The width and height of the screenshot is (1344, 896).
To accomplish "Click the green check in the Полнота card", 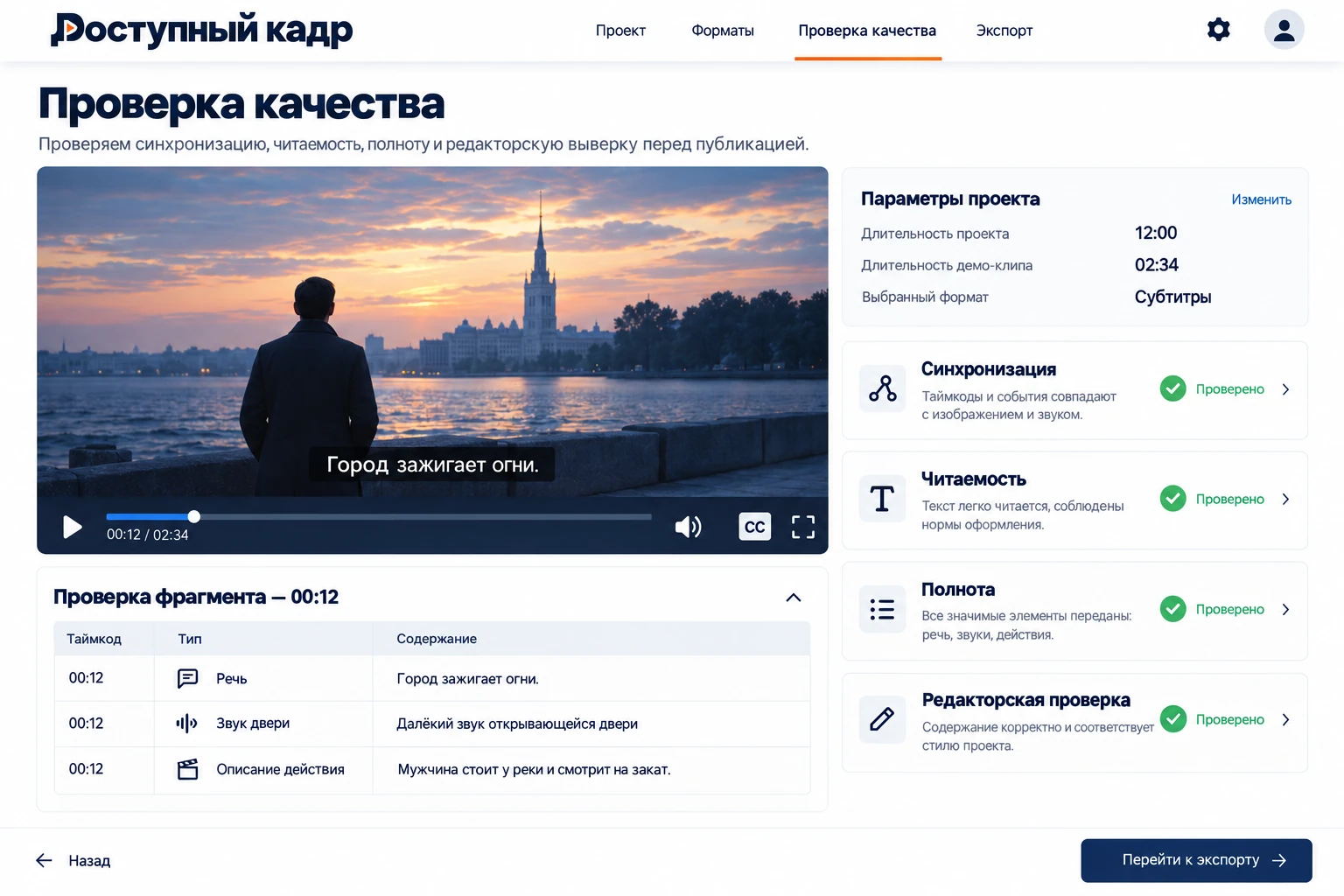I will click(1172, 609).
